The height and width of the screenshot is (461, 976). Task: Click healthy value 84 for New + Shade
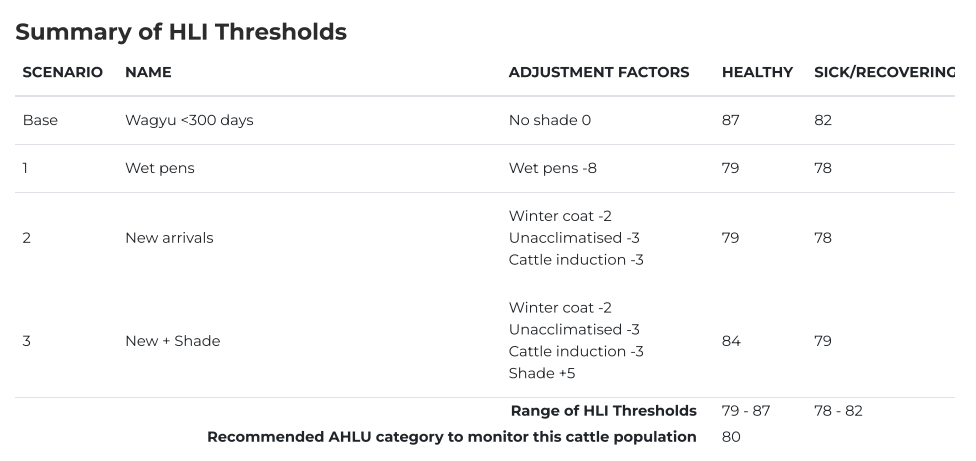point(731,341)
